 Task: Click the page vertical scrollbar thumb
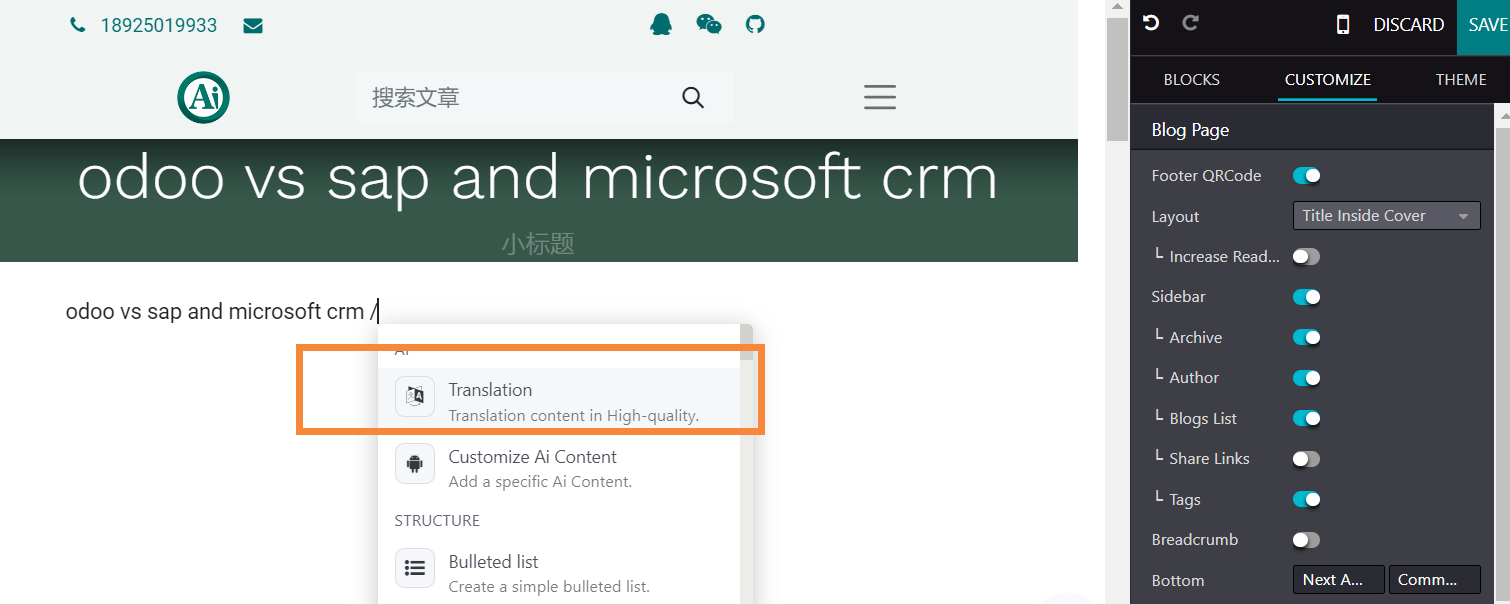[1117, 80]
